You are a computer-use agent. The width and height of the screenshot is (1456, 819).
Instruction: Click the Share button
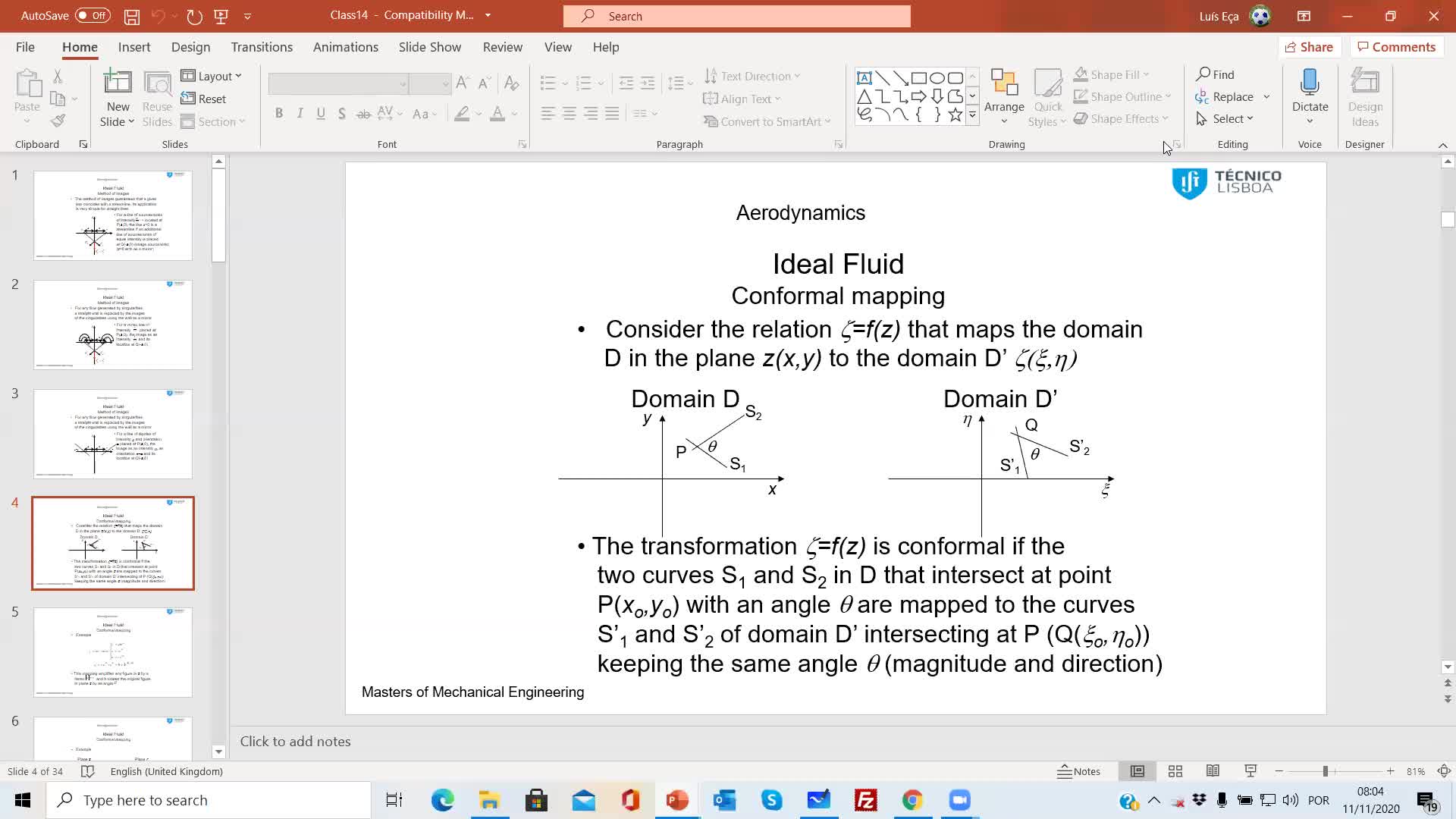[x=1310, y=46]
